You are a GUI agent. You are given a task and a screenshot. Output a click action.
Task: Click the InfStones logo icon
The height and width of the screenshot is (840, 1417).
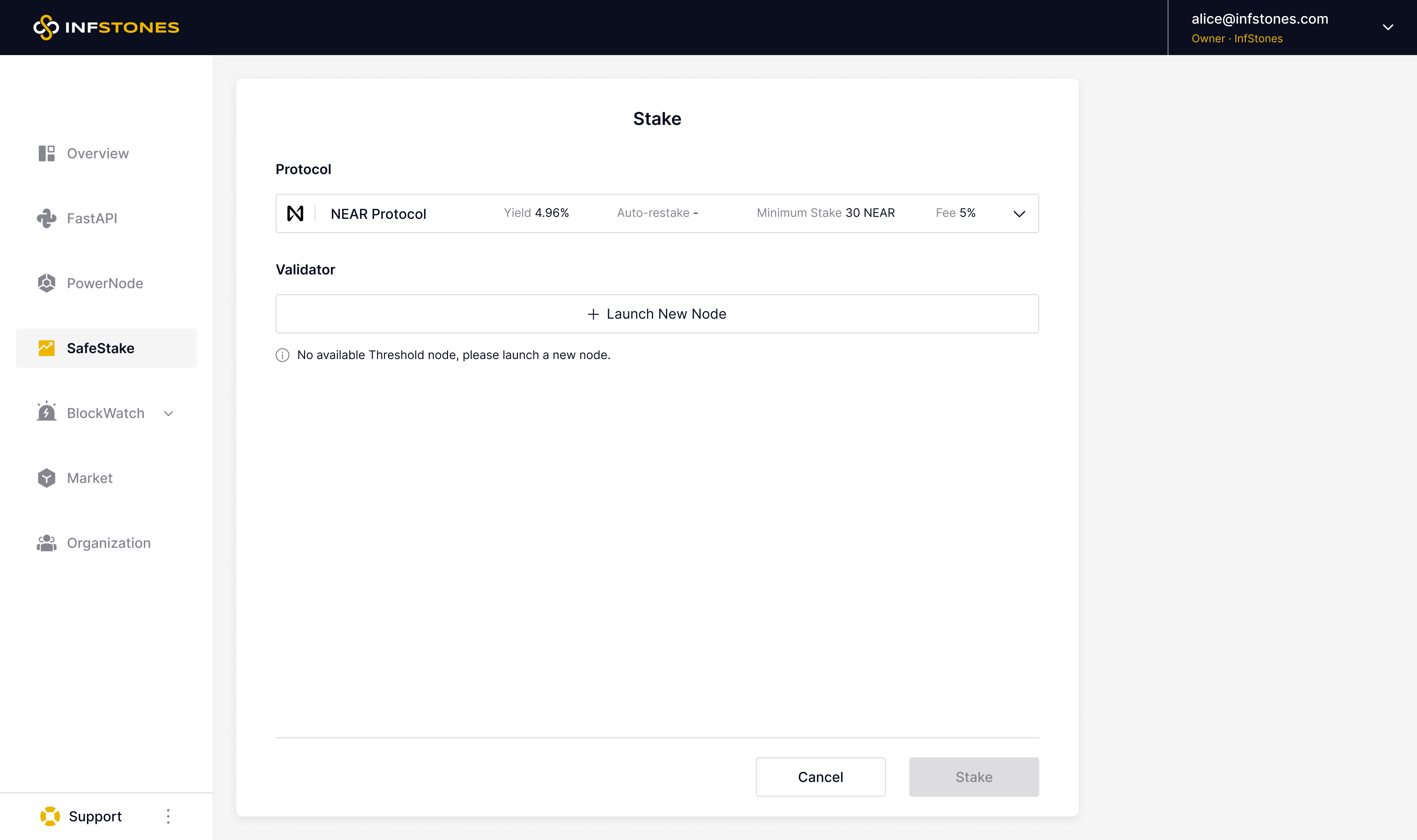pos(46,27)
